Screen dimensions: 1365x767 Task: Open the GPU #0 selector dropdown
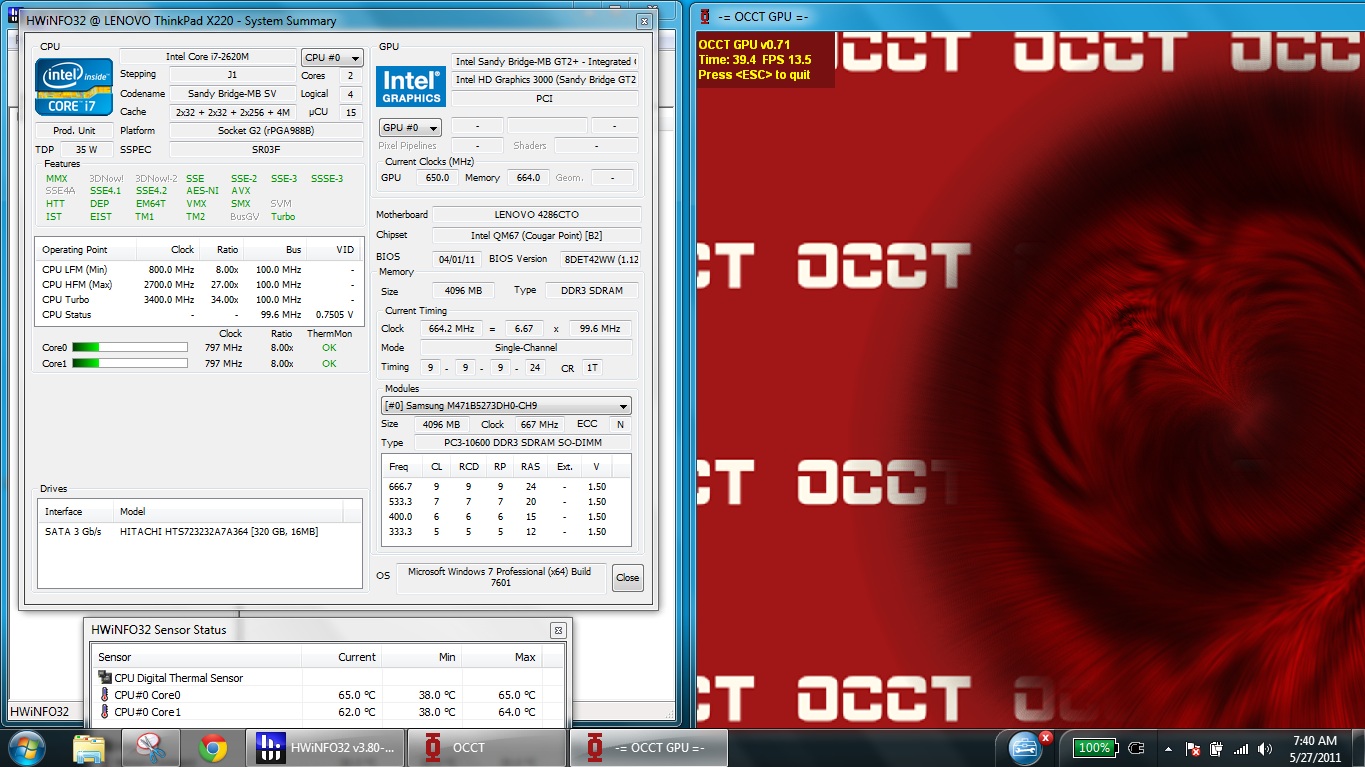point(410,127)
